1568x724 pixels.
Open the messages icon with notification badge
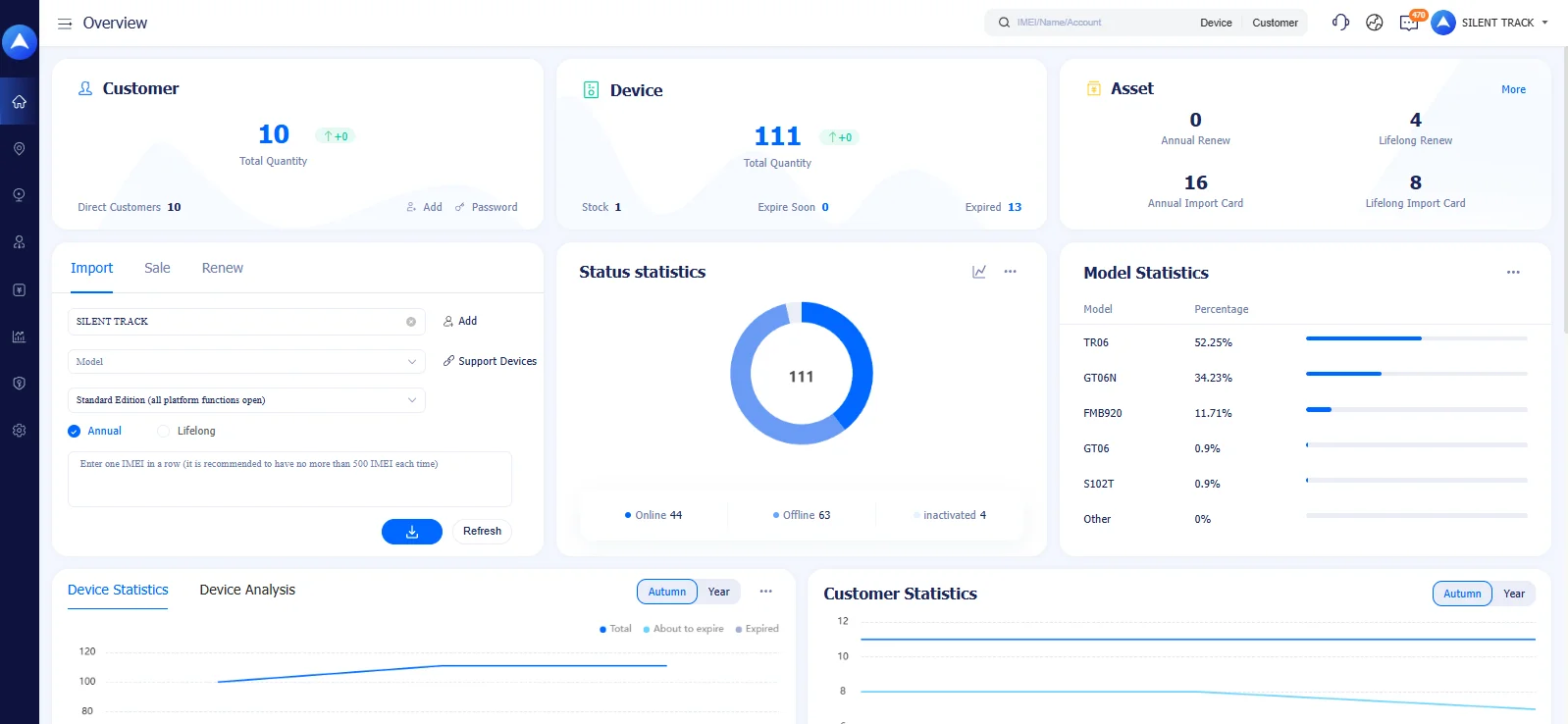pyautogui.click(x=1408, y=24)
